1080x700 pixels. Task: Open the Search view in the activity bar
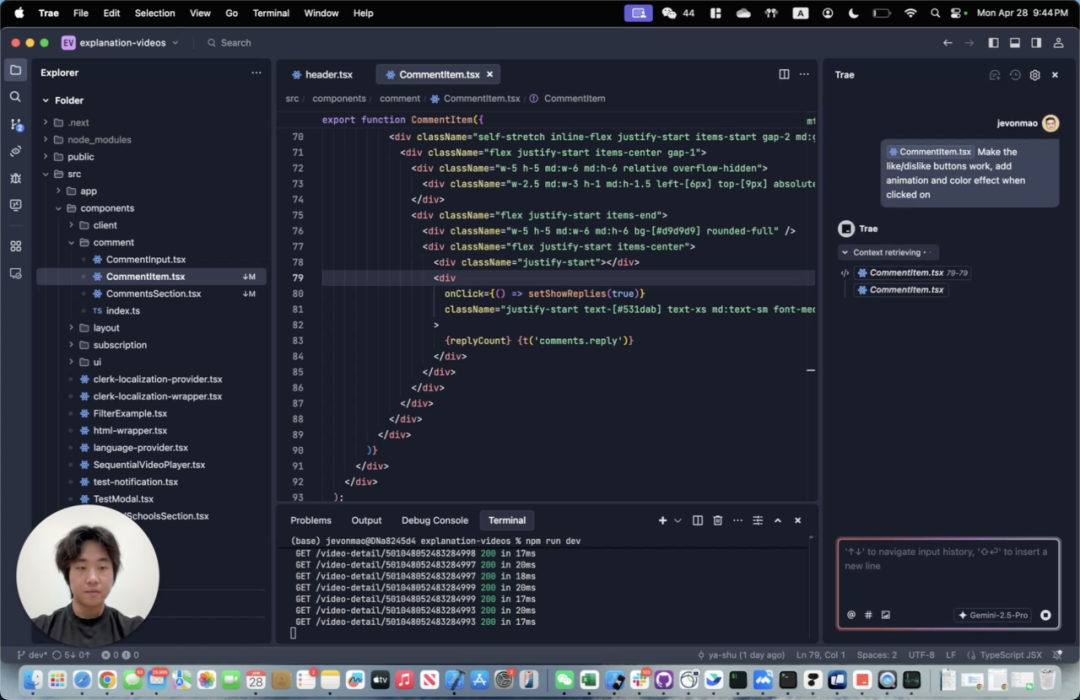tap(15, 97)
